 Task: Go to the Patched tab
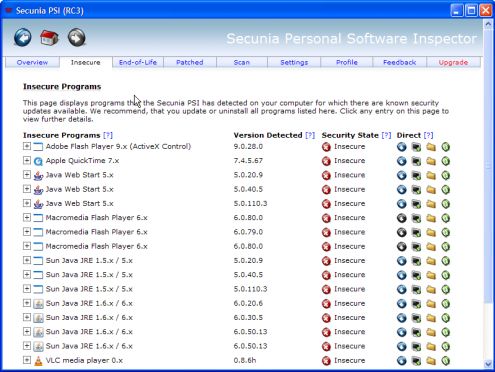click(x=190, y=62)
